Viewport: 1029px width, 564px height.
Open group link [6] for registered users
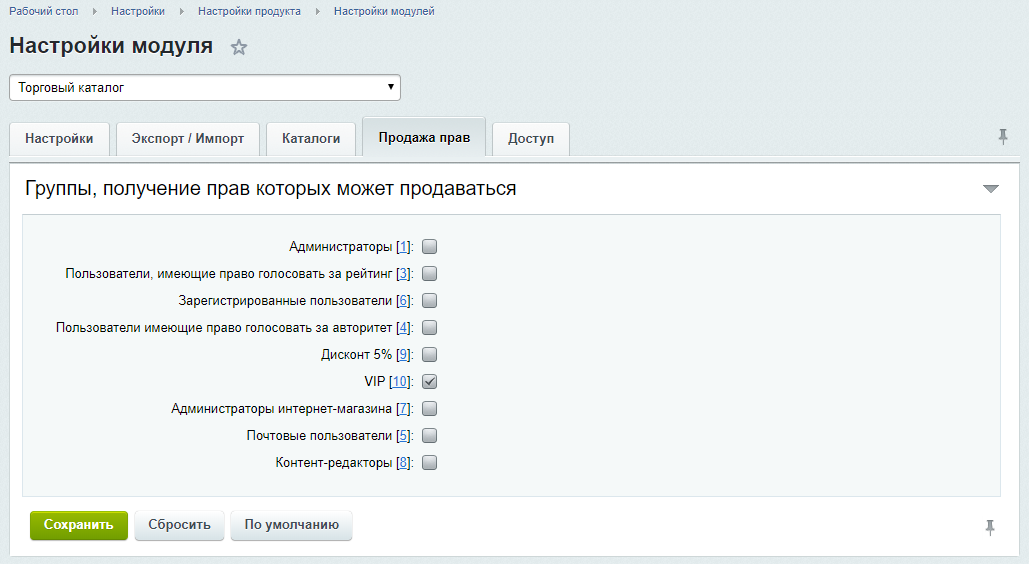point(403,301)
